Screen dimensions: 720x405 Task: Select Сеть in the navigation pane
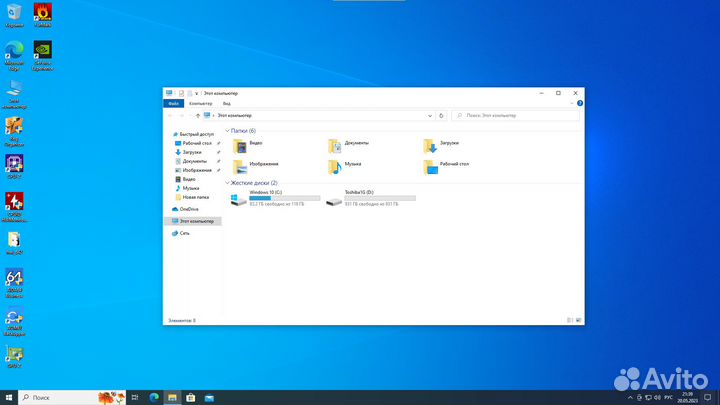(x=184, y=233)
